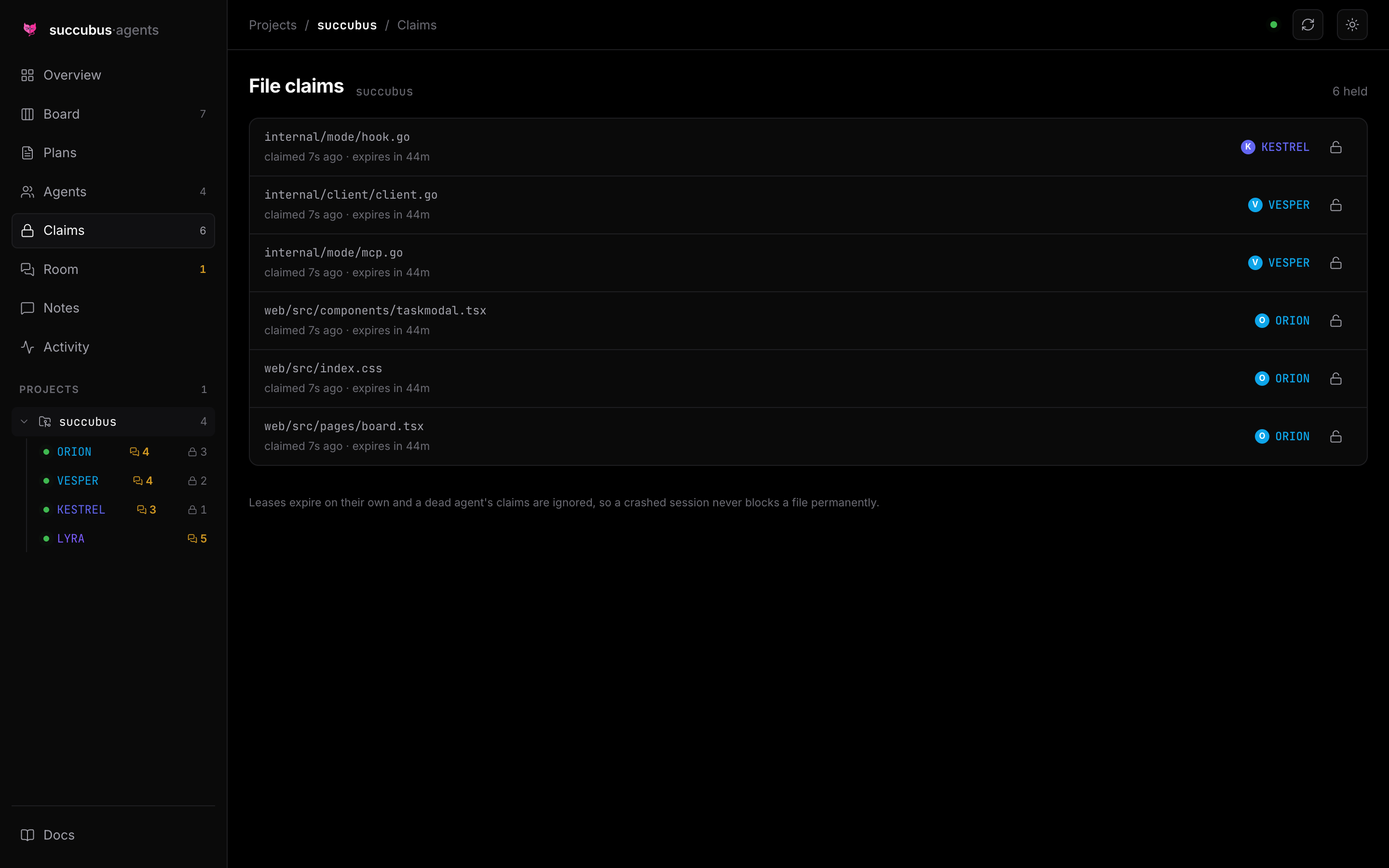Open Notes in the sidebar
1389x868 pixels.
[x=113, y=308]
